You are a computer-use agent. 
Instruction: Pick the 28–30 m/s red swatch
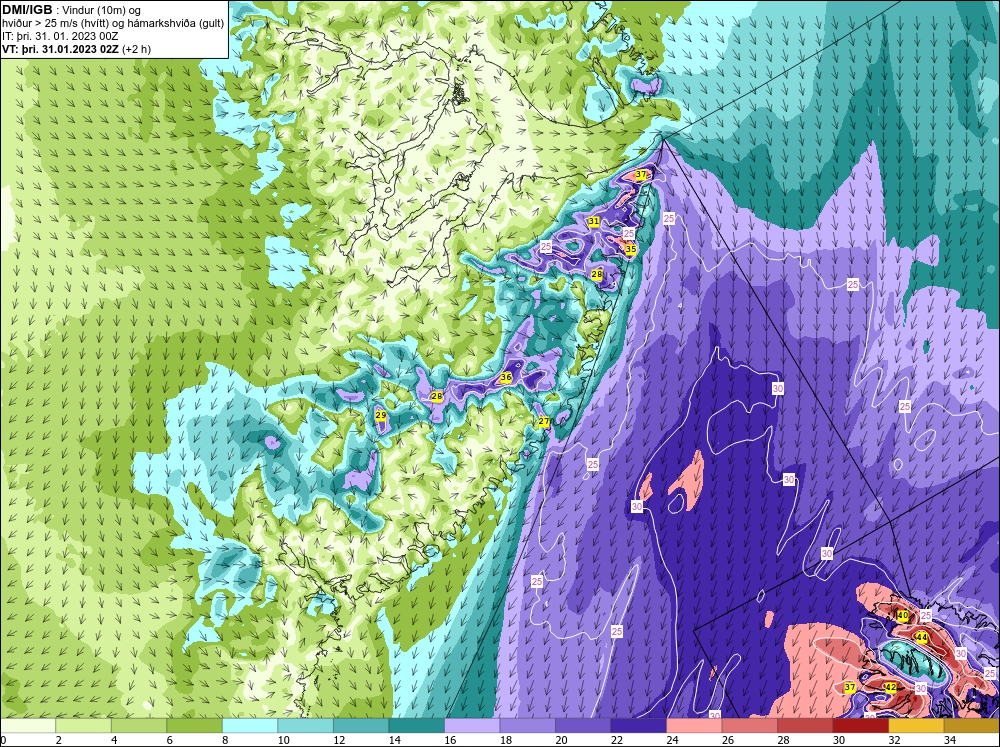[x=805, y=725]
